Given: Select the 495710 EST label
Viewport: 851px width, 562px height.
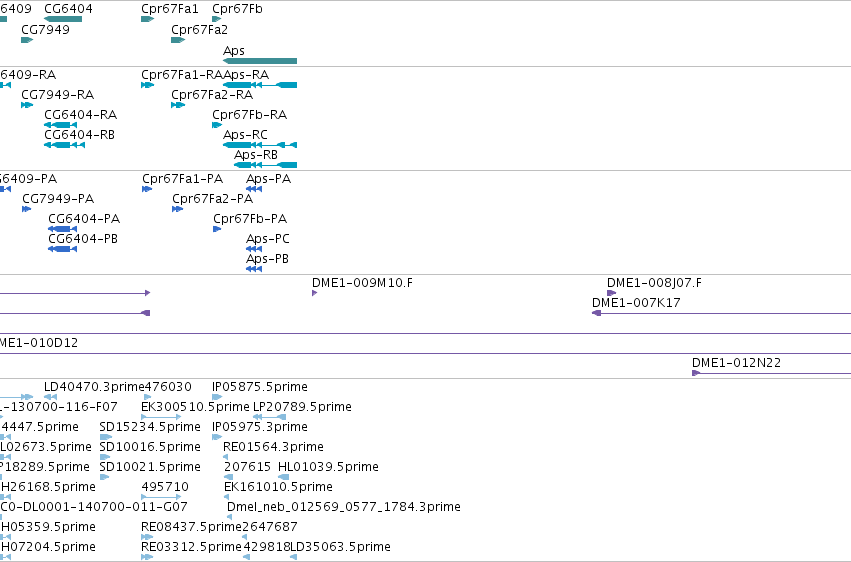Looking at the screenshot, I should click(165, 488).
